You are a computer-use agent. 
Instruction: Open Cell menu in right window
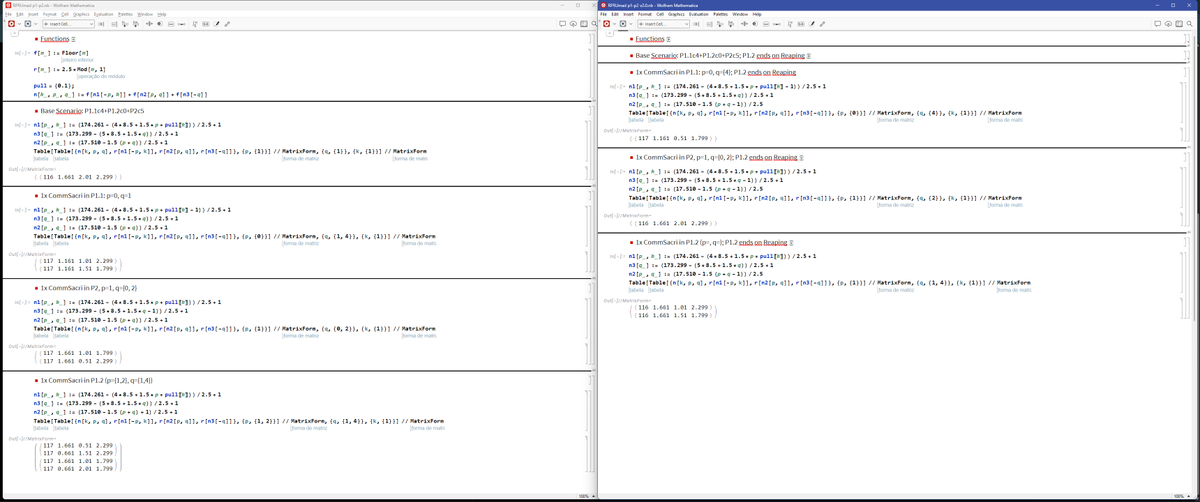coord(660,14)
